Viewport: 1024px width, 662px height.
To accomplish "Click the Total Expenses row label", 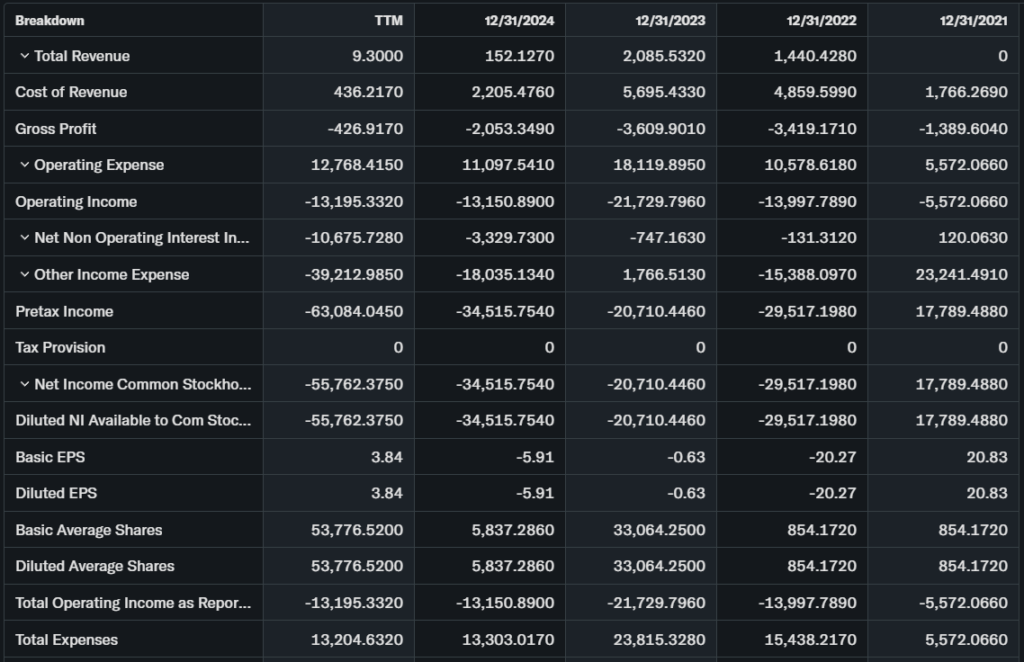I will (66, 639).
